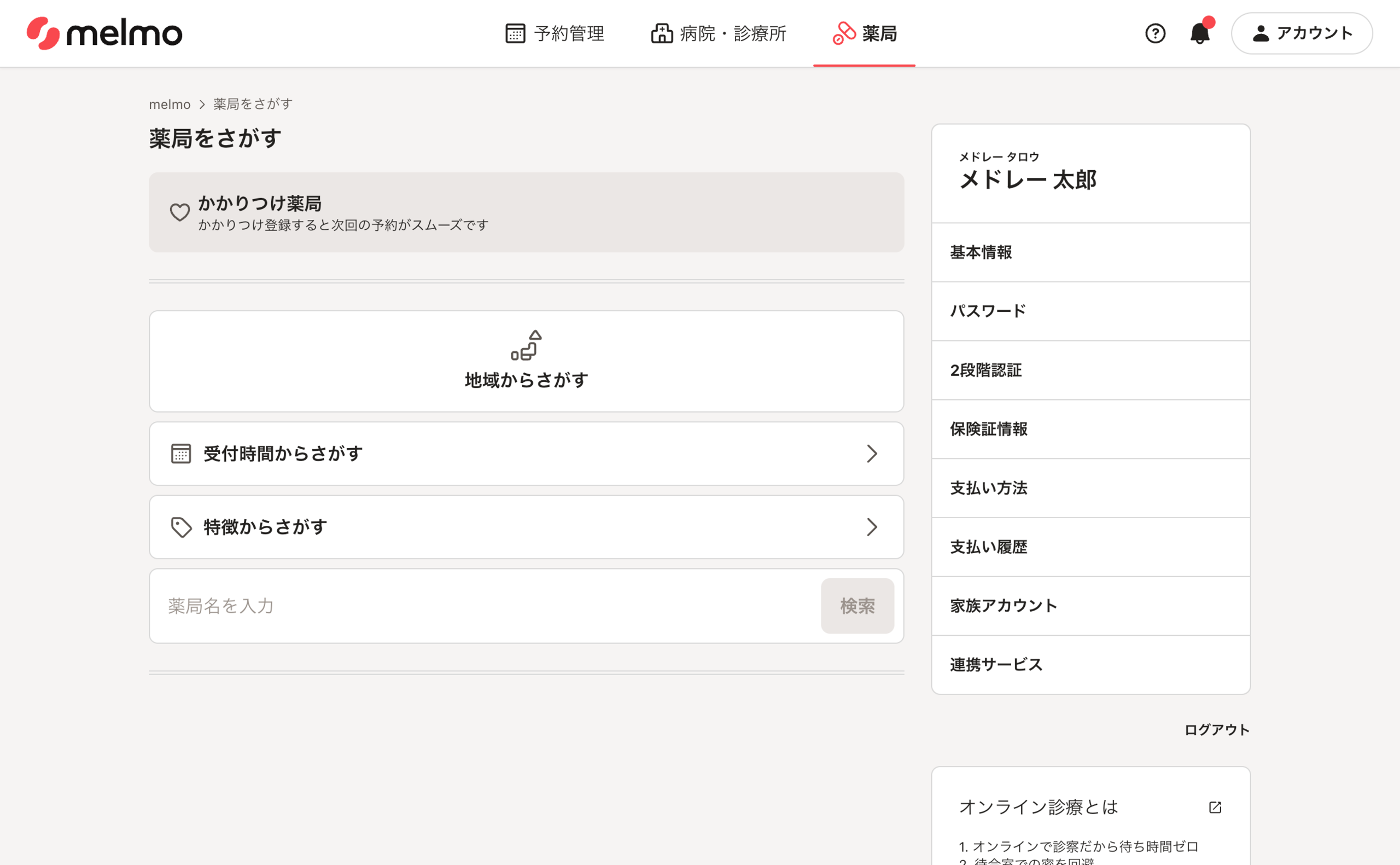1400x865 pixels.
Task: Click the melmo logo
Action: 104,33
